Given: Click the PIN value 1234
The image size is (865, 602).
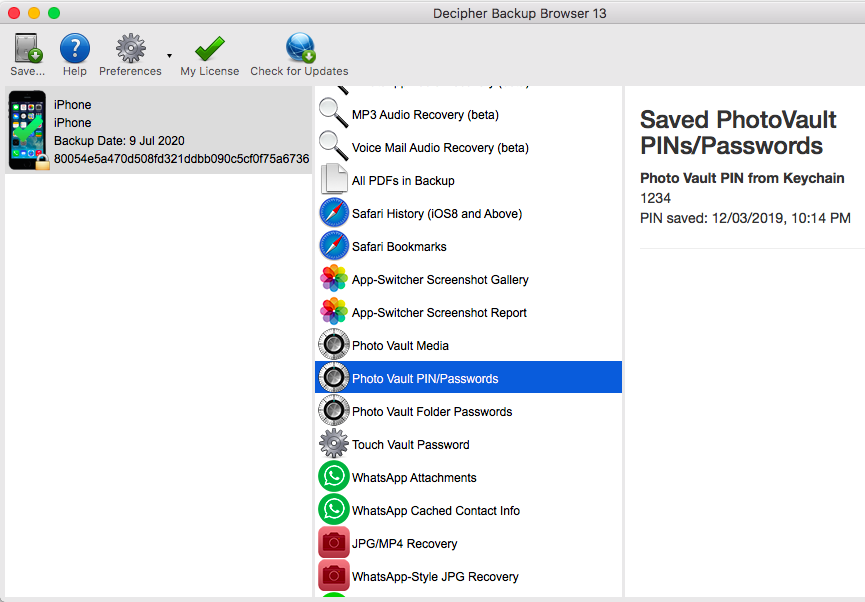Looking at the screenshot, I should click(x=655, y=198).
